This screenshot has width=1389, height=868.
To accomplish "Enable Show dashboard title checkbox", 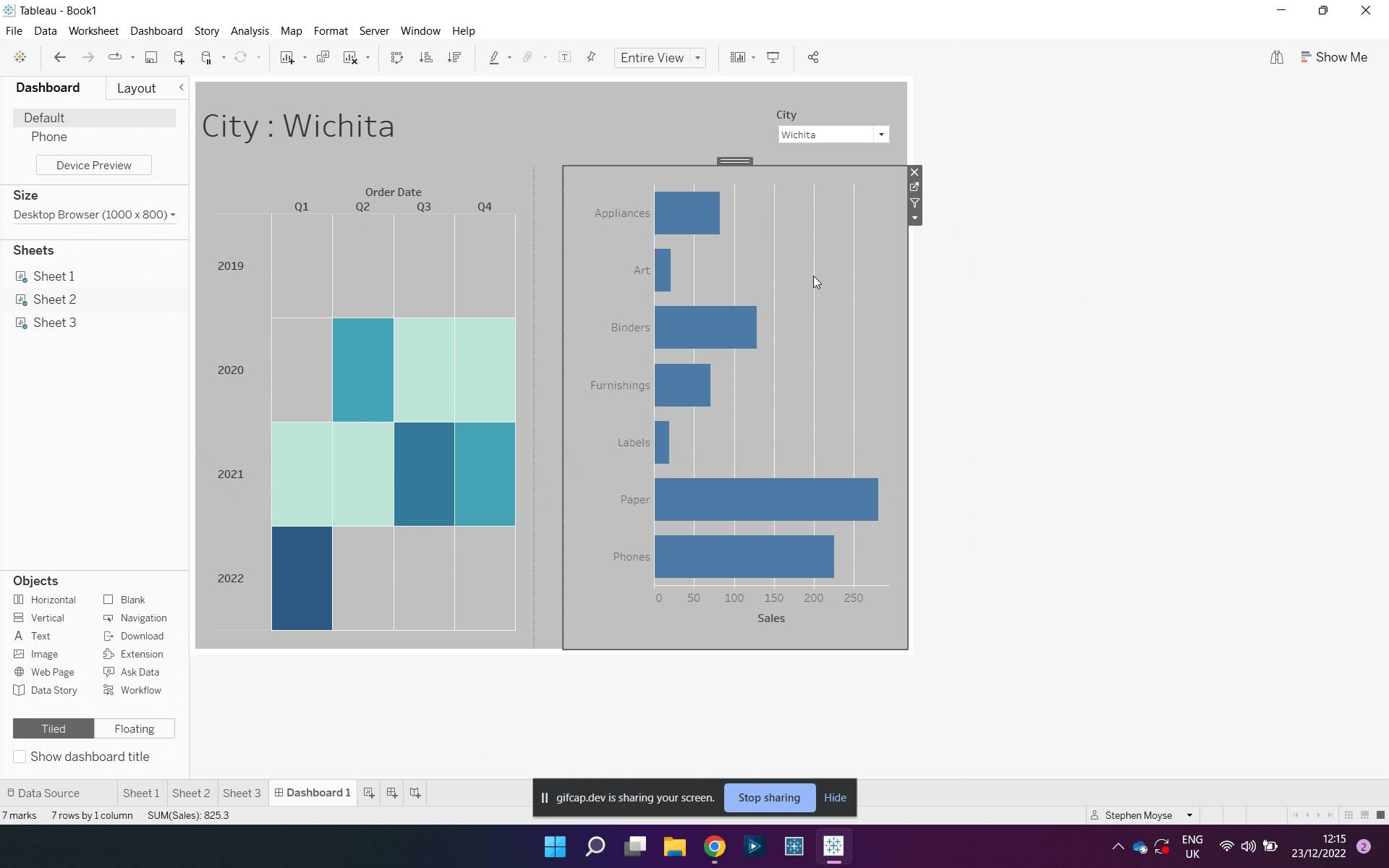I will coord(20,757).
